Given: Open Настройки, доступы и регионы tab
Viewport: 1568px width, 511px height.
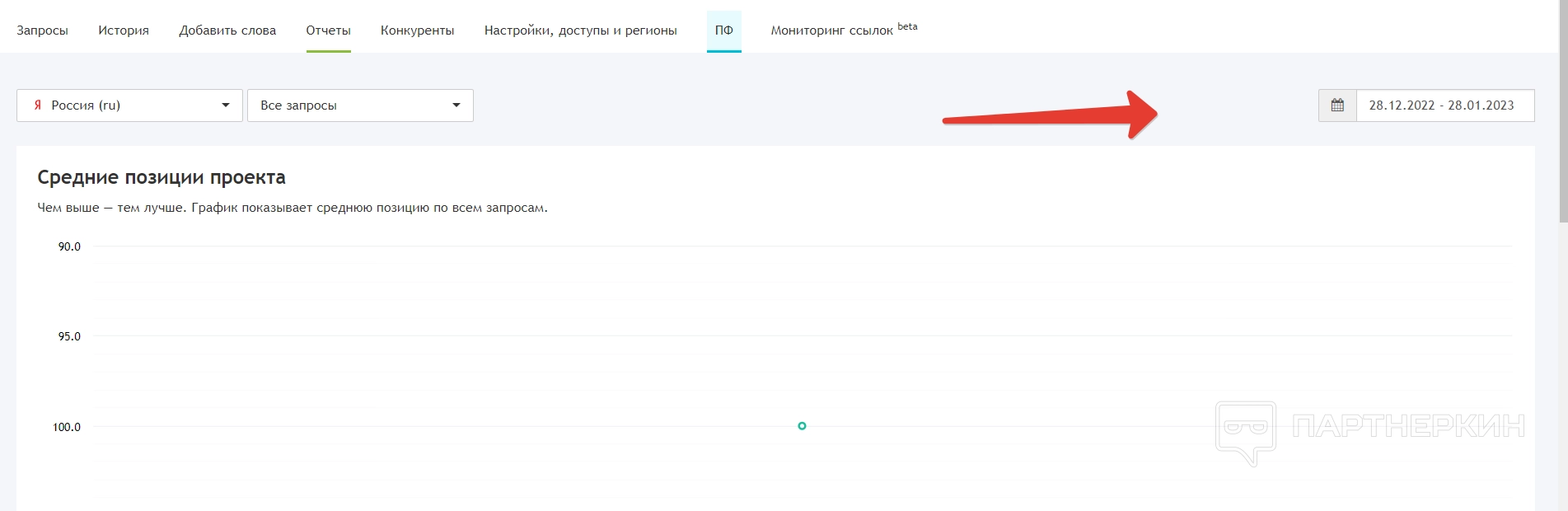Looking at the screenshot, I should (580, 30).
